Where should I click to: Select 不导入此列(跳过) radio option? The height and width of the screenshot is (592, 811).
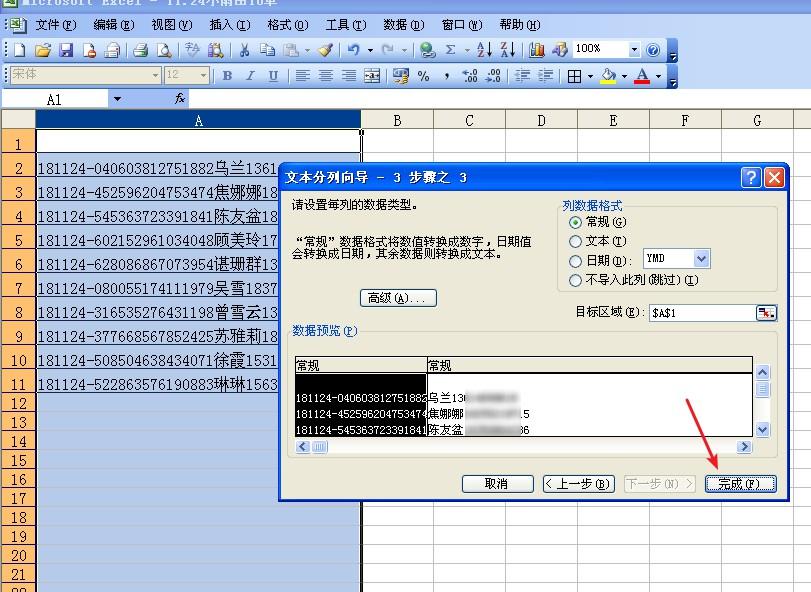(x=575, y=280)
